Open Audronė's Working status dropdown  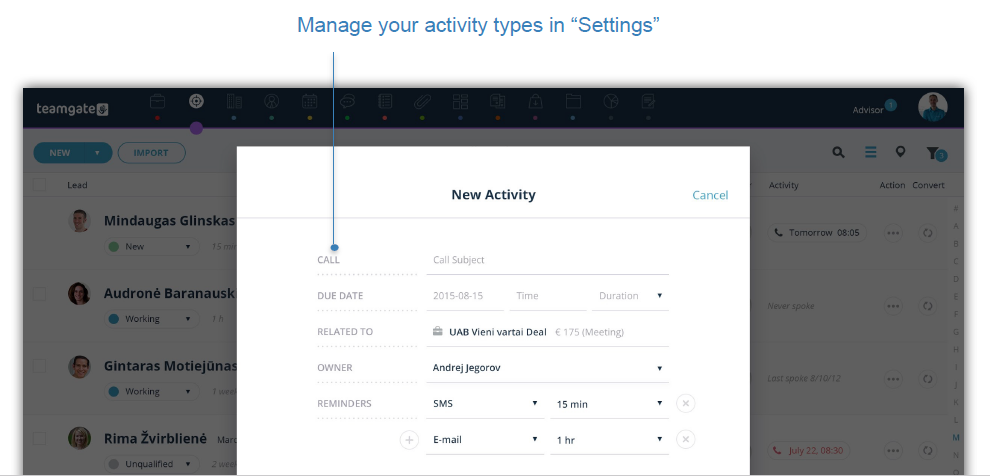(x=152, y=319)
